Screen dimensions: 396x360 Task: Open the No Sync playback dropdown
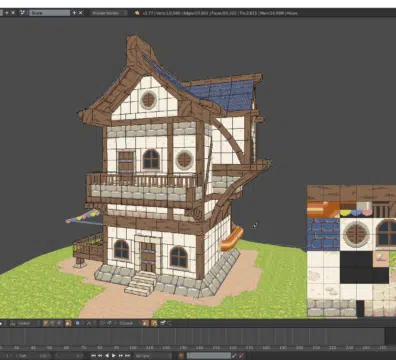[x=152, y=356]
